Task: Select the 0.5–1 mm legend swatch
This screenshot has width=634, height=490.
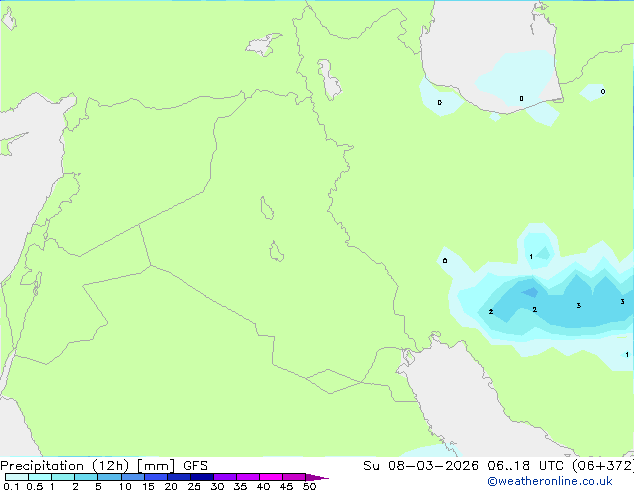Action: [40, 477]
